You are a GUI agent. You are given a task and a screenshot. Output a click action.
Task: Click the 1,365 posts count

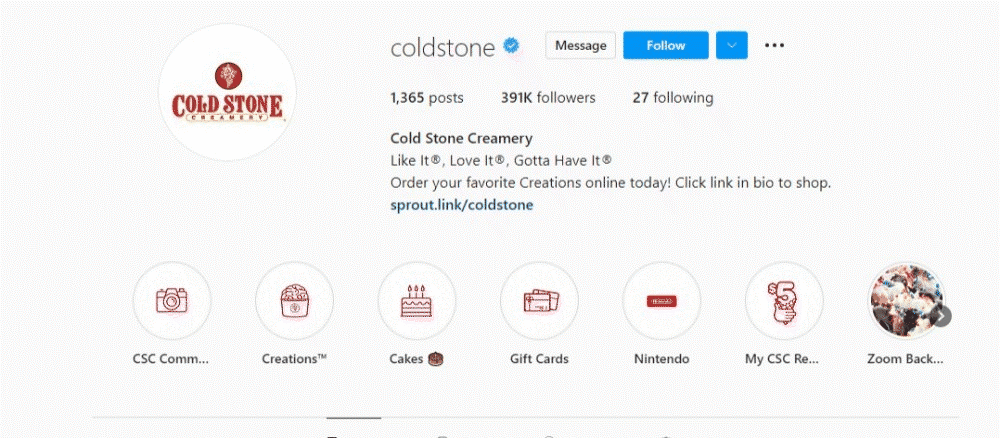point(427,98)
